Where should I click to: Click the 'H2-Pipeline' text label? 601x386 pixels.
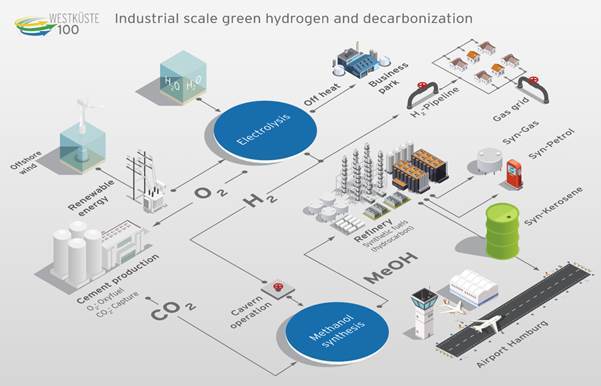coord(435,103)
